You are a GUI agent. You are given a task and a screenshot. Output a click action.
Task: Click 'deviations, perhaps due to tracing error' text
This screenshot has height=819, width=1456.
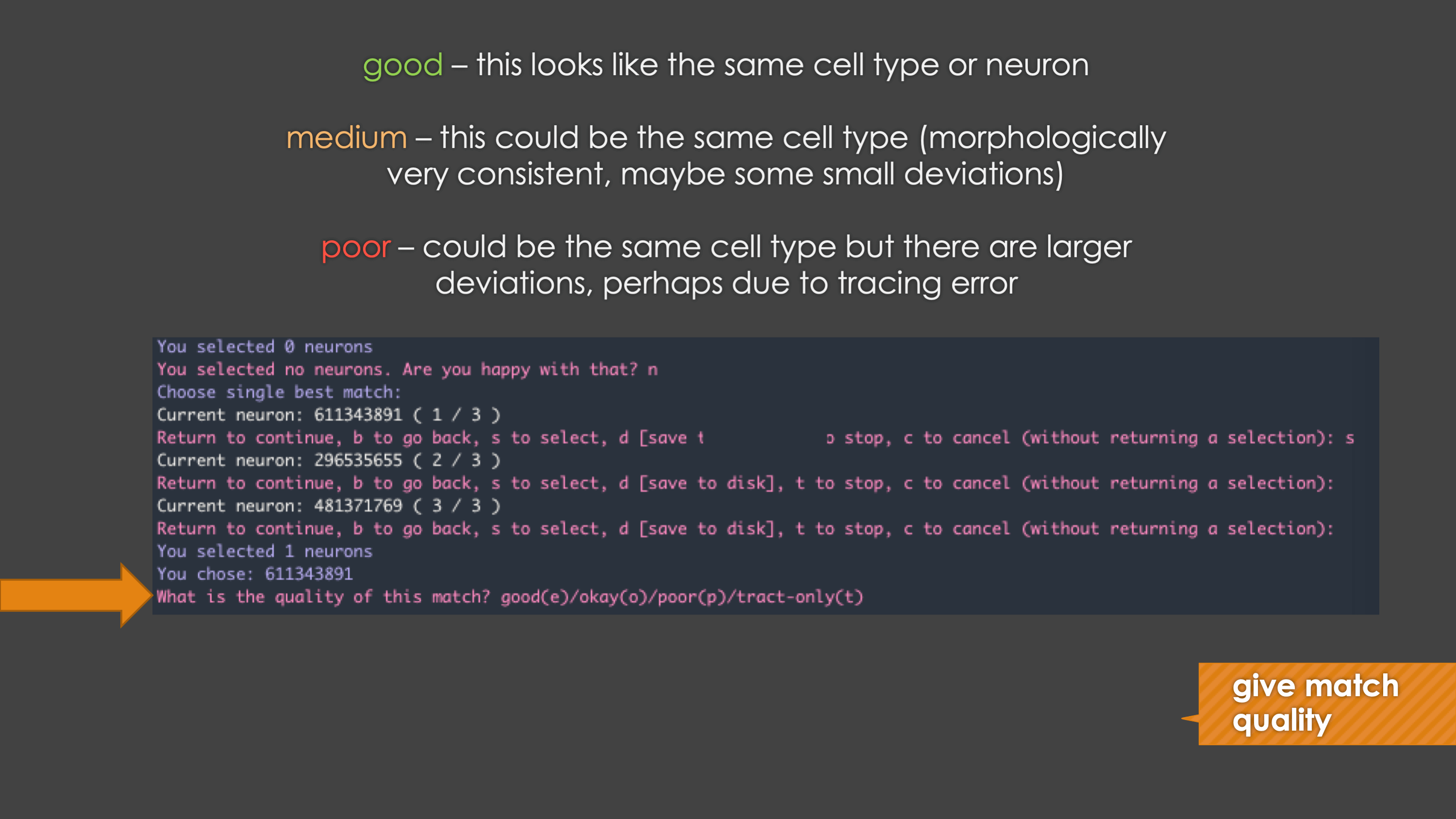coord(726,284)
